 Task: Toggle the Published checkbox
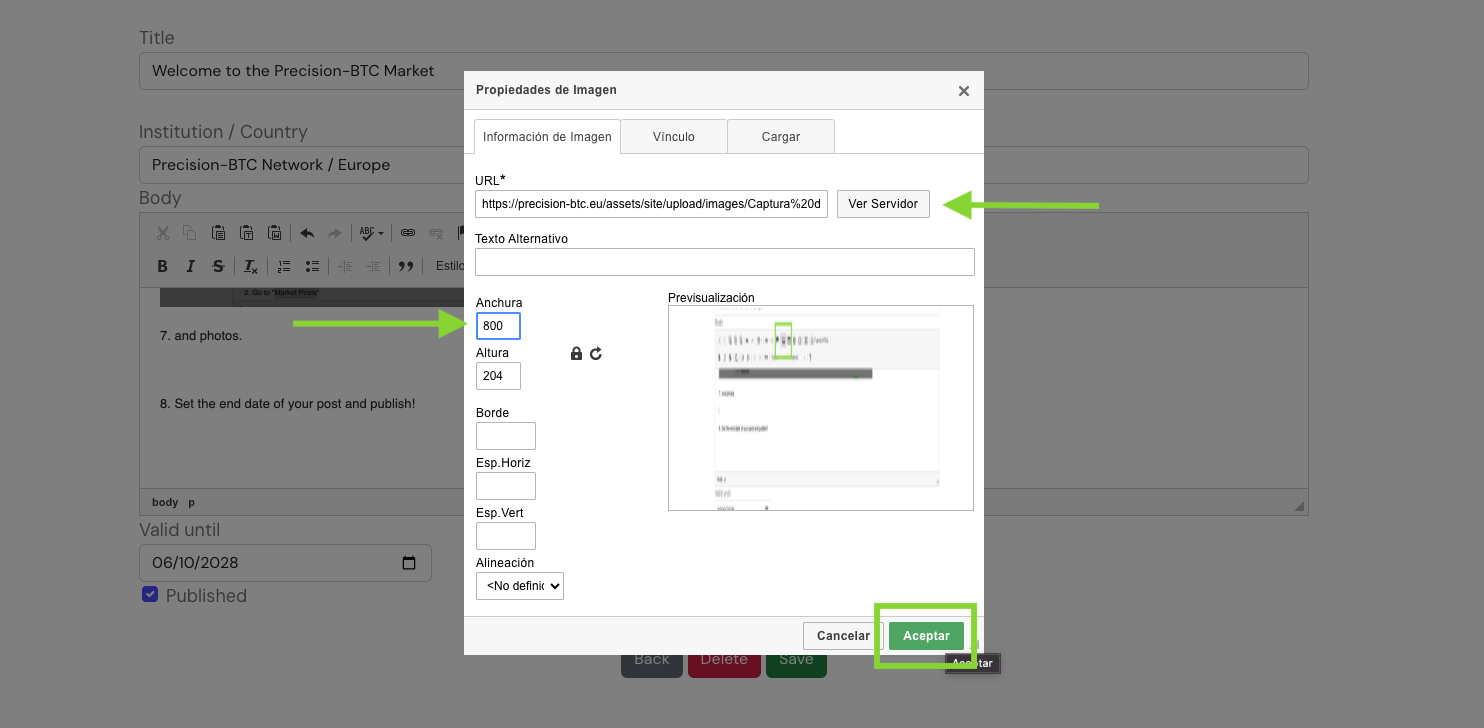click(150, 595)
